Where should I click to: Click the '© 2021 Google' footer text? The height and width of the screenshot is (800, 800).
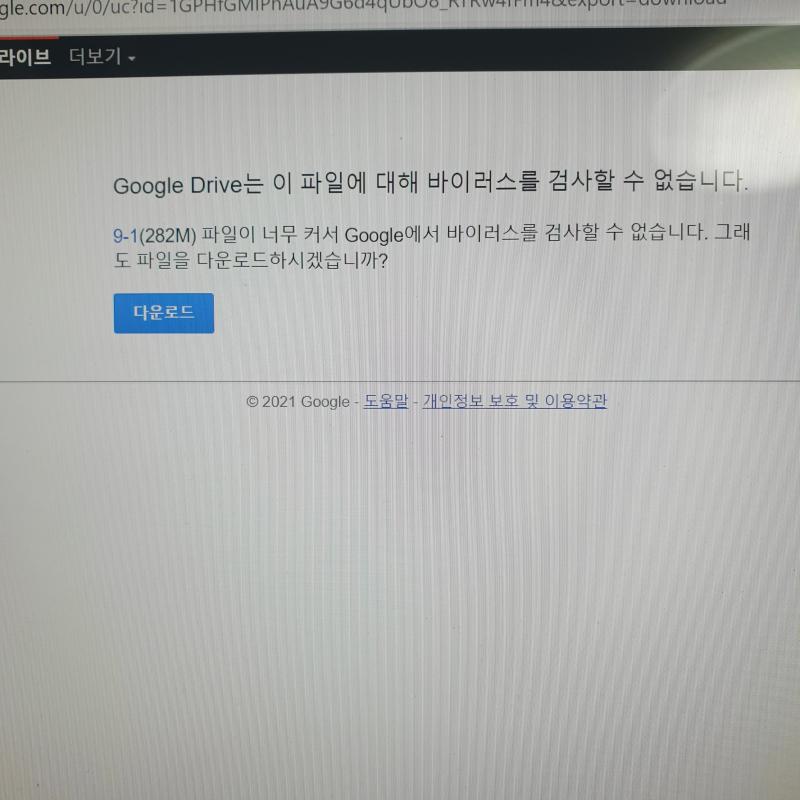click(297, 402)
